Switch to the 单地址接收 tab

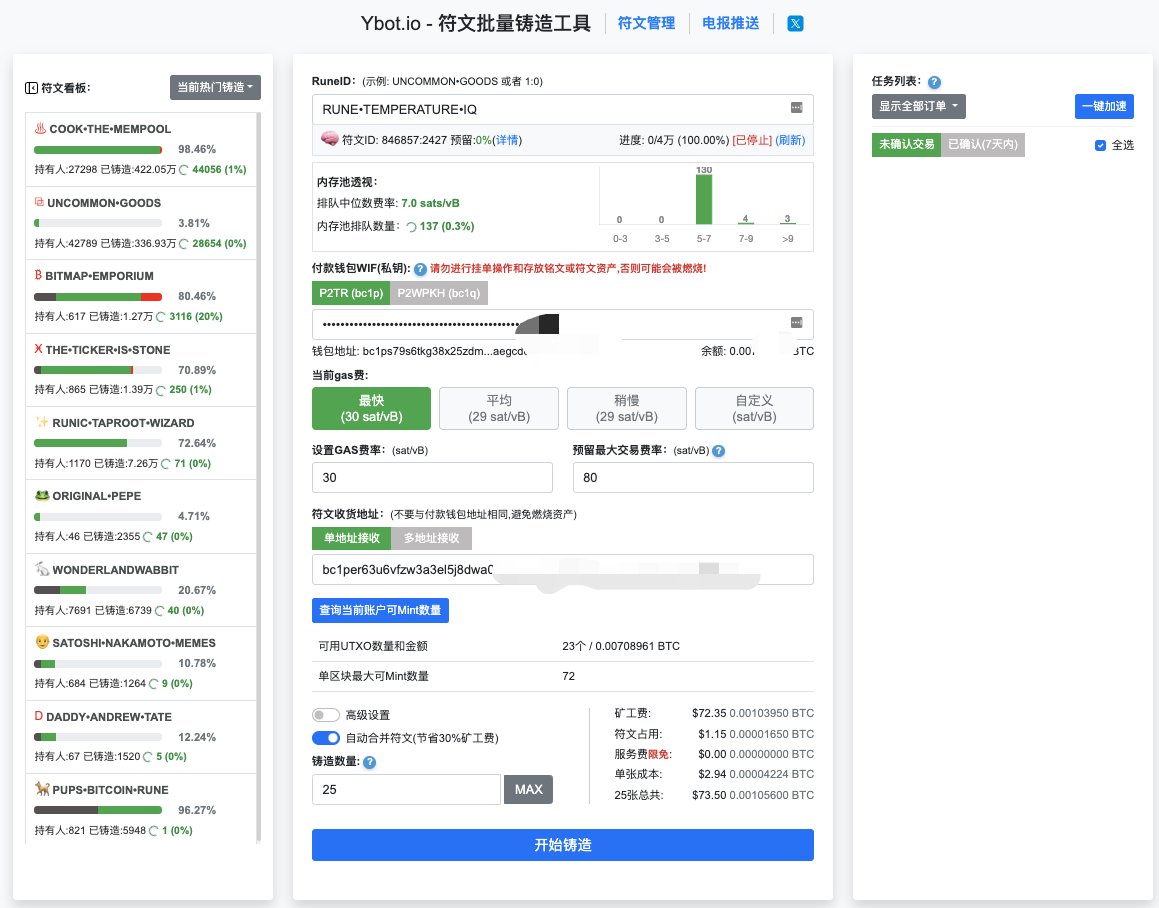pos(352,538)
